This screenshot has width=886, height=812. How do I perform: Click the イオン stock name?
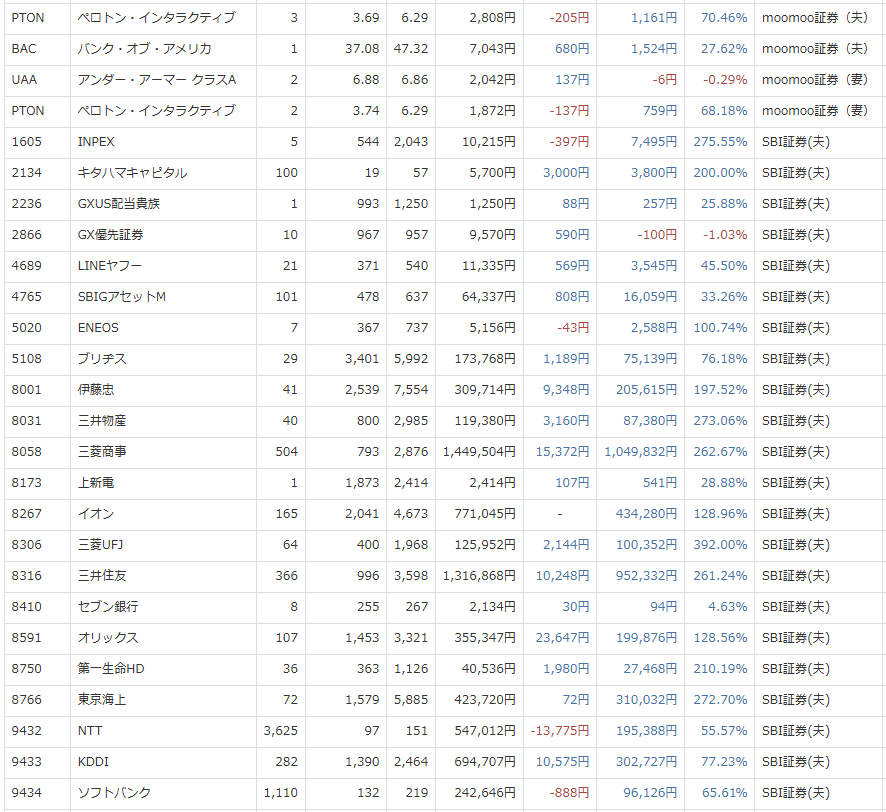[96, 514]
